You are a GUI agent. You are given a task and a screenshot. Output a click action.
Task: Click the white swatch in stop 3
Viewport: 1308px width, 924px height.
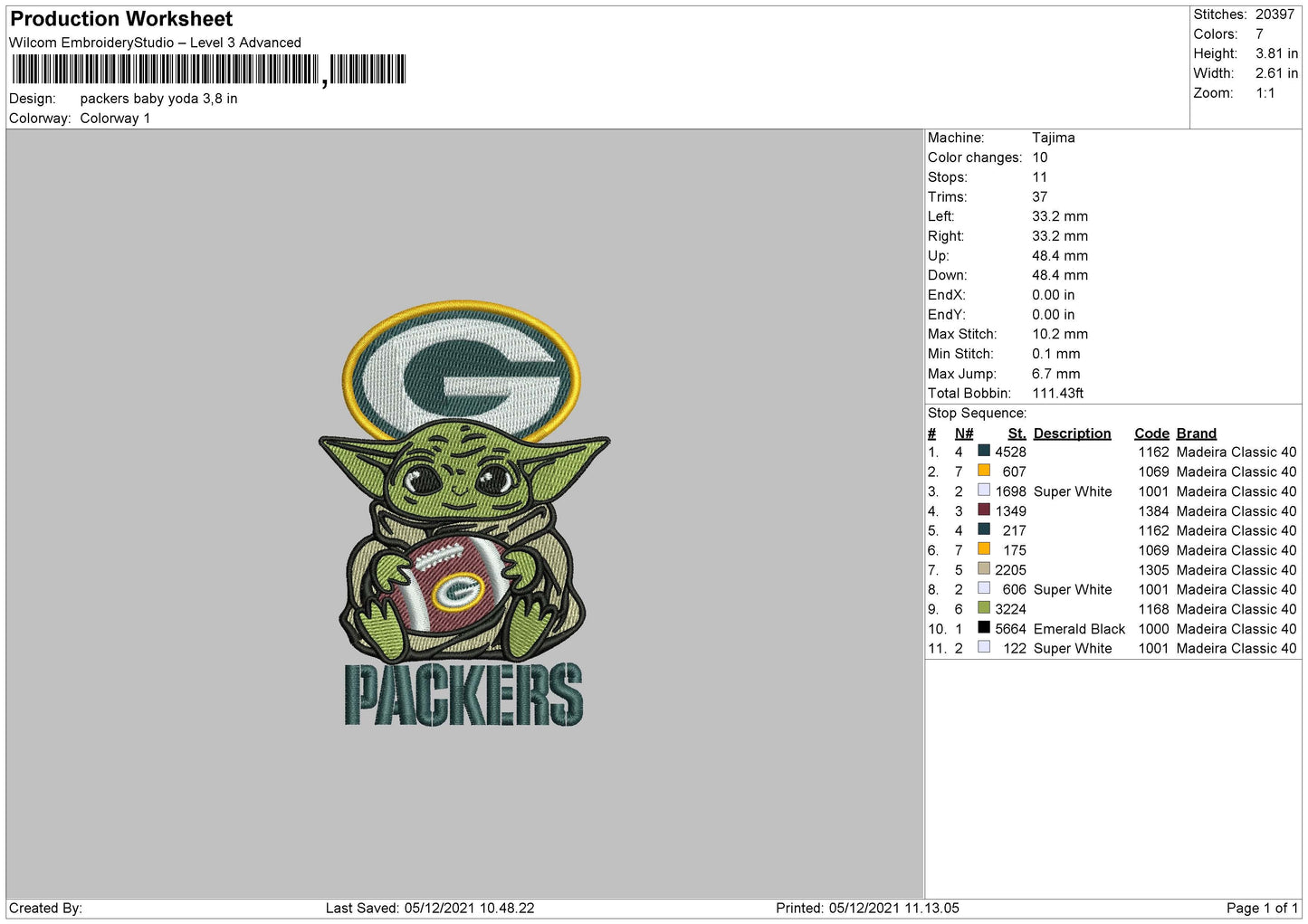(983, 491)
